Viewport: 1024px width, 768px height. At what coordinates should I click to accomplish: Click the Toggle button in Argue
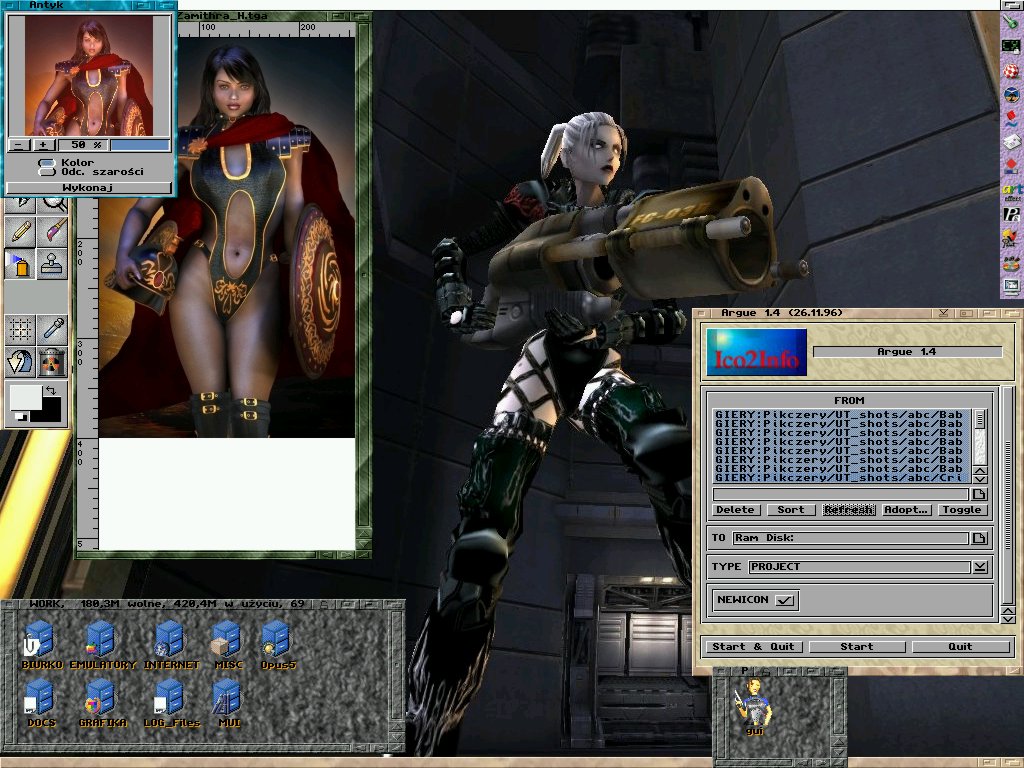(961, 510)
